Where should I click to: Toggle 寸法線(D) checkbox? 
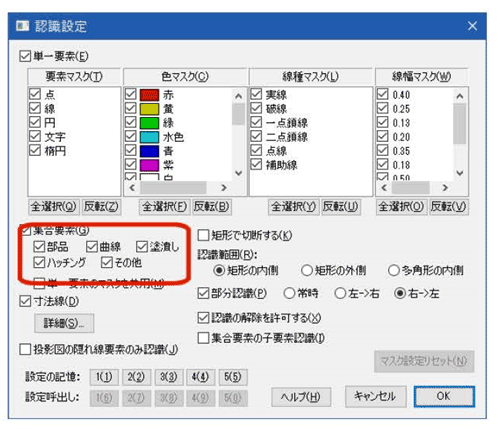[25, 301]
